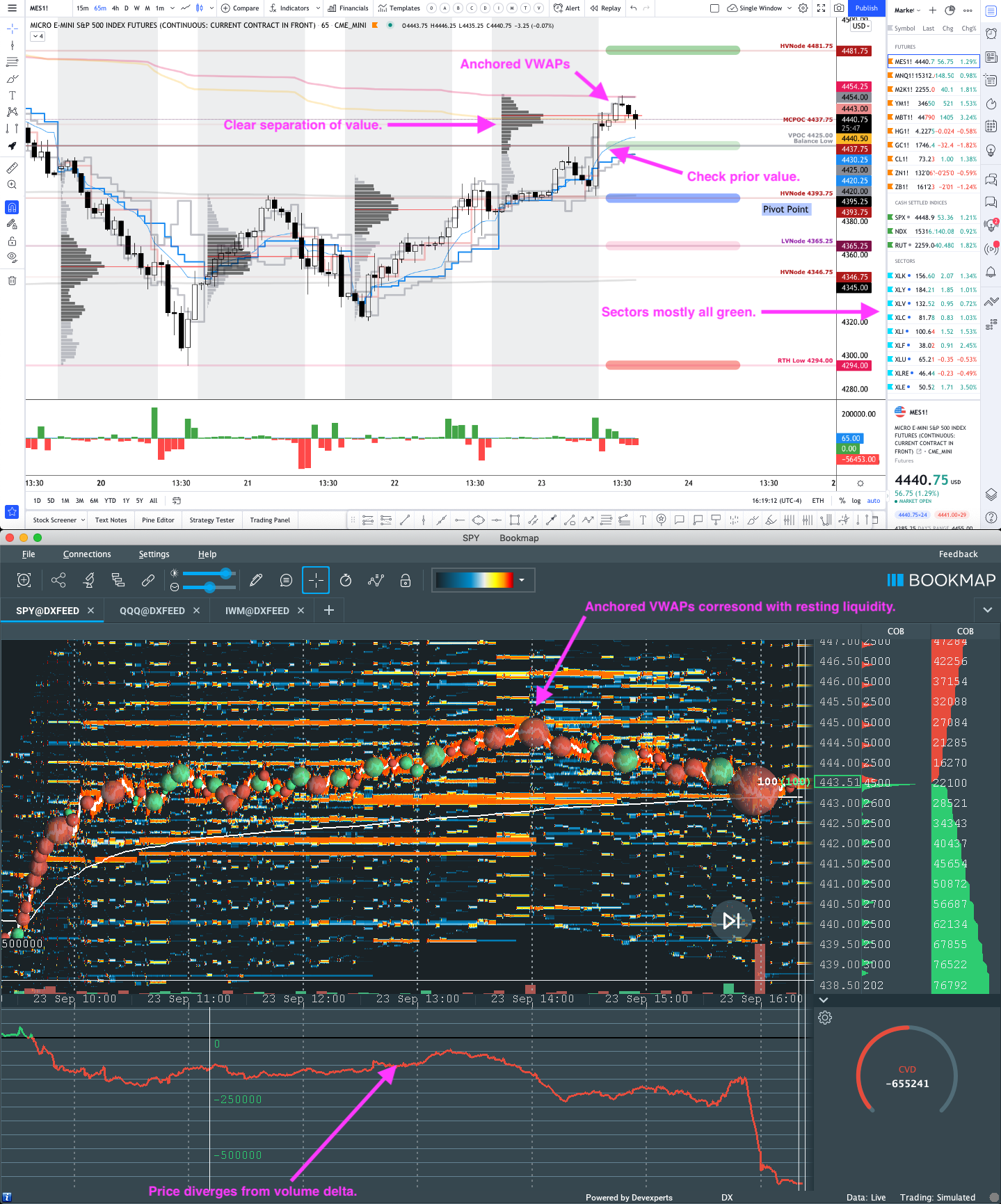
Task: Start bar Replay mode
Action: [x=605, y=8]
